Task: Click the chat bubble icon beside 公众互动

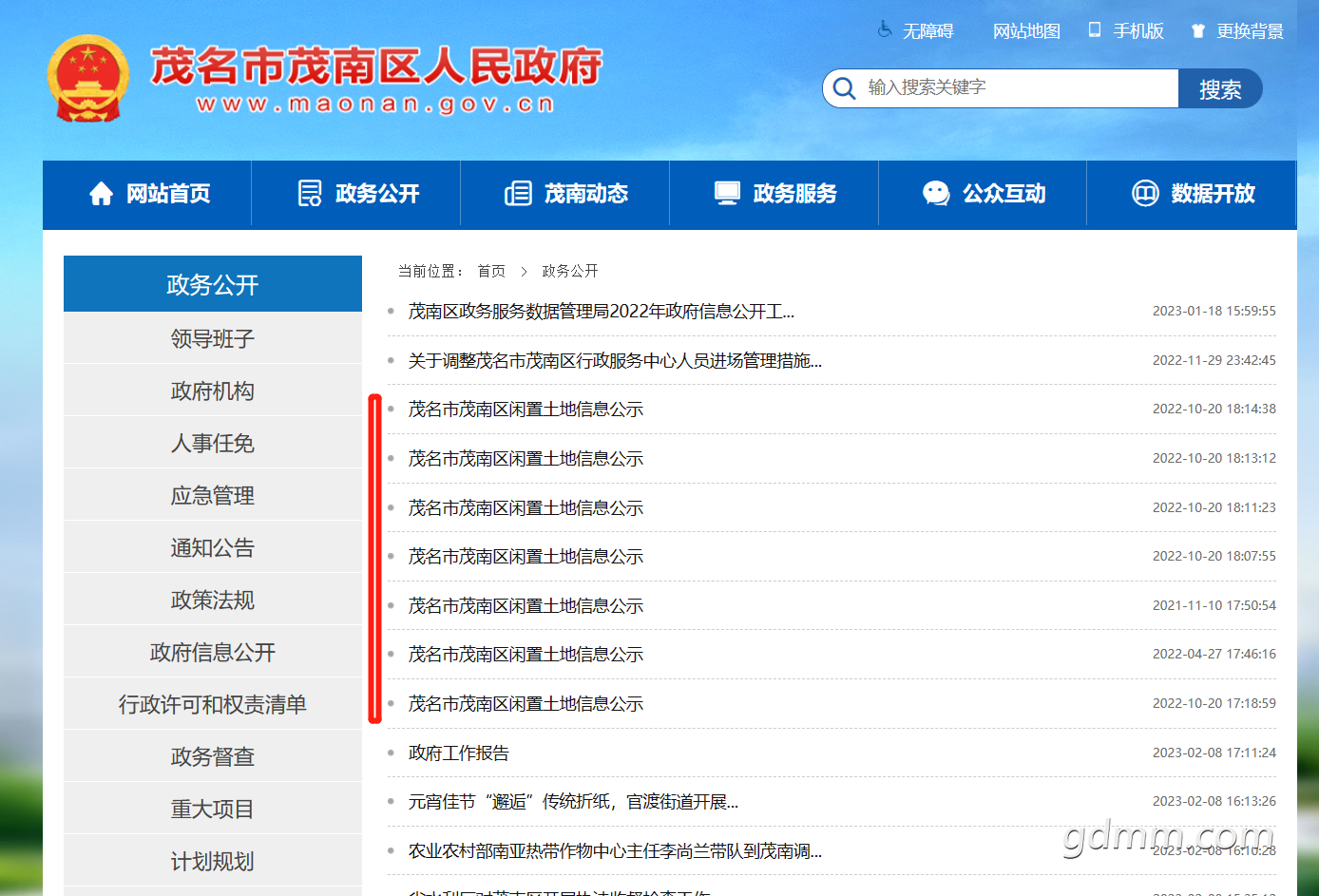Action: 936,194
